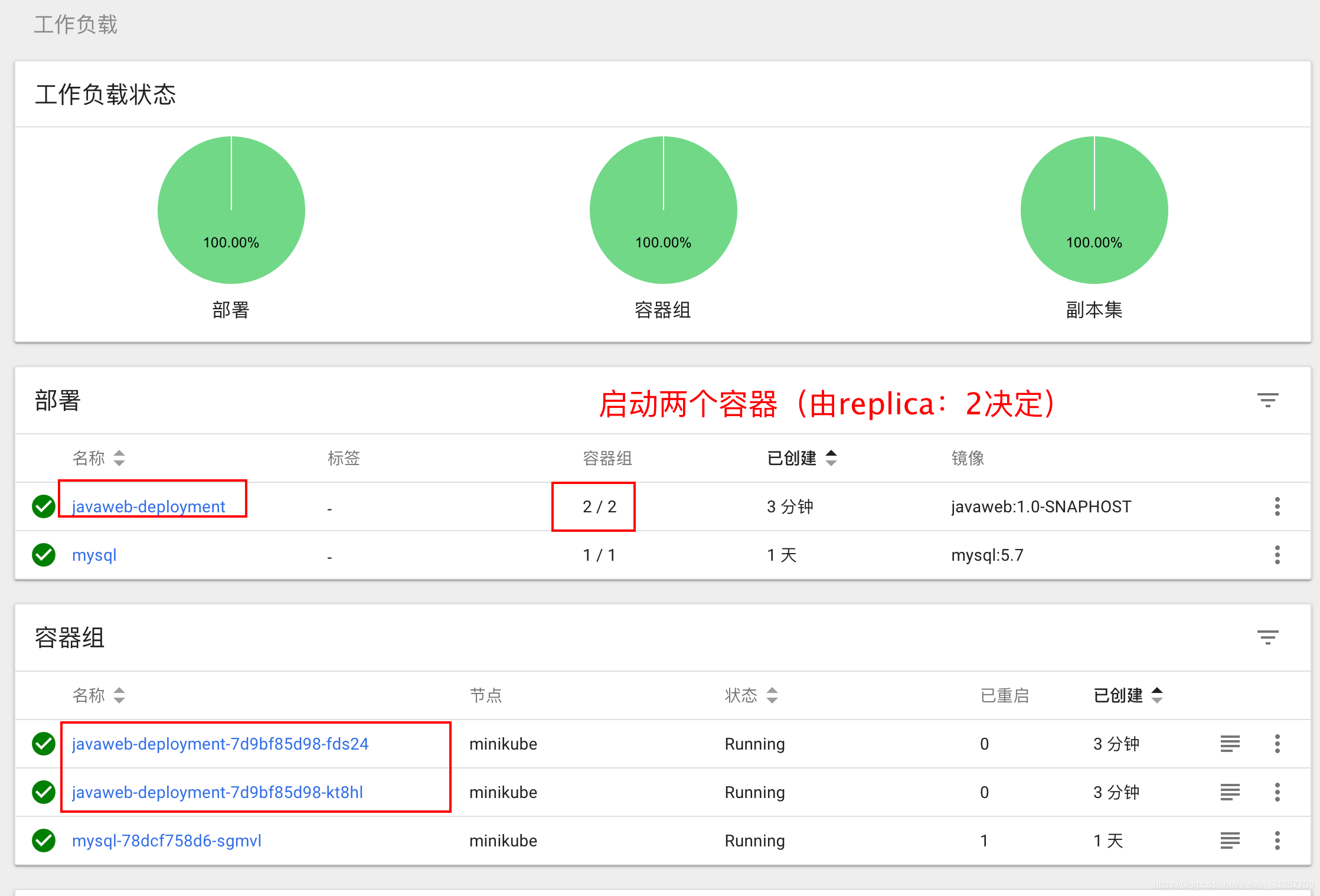Open javaweb-deployment link
Image resolution: width=1320 pixels, height=896 pixels.
pyautogui.click(x=148, y=506)
